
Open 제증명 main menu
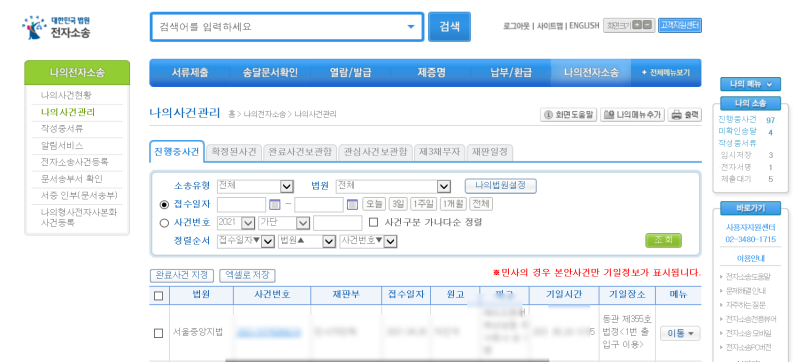click(x=431, y=73)
